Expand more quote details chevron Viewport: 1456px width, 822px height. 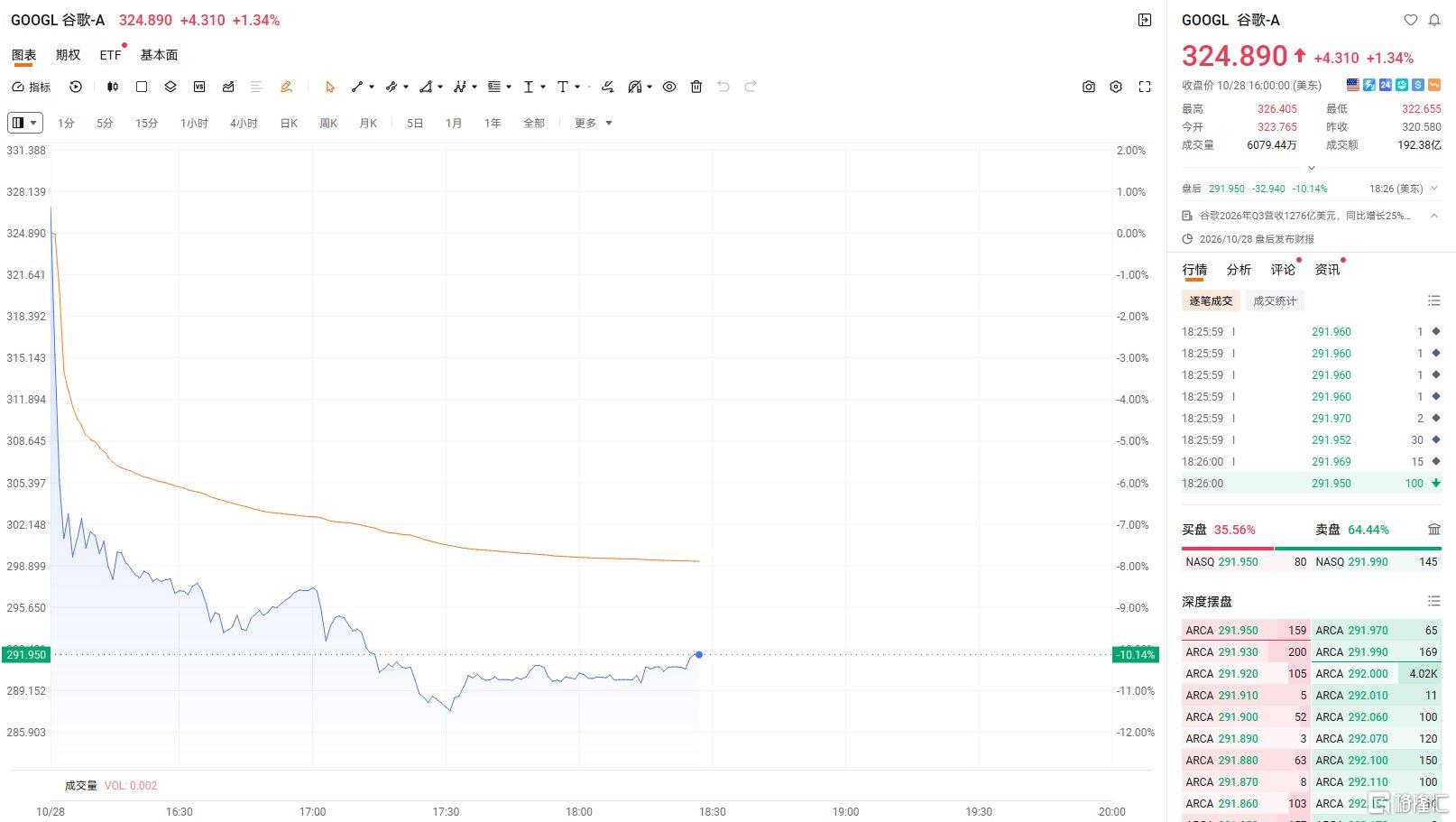pos(1312,168)
